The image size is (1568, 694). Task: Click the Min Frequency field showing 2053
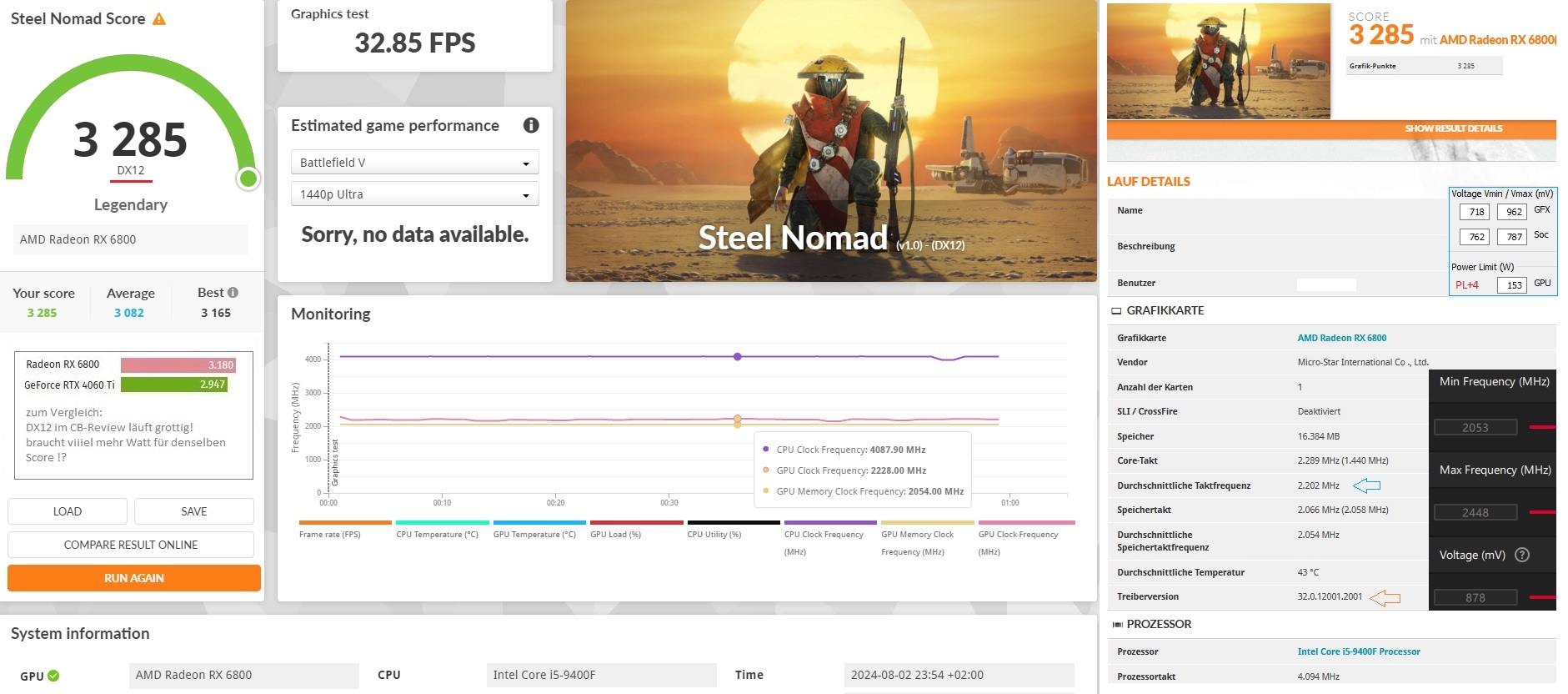coord(1475,428)
